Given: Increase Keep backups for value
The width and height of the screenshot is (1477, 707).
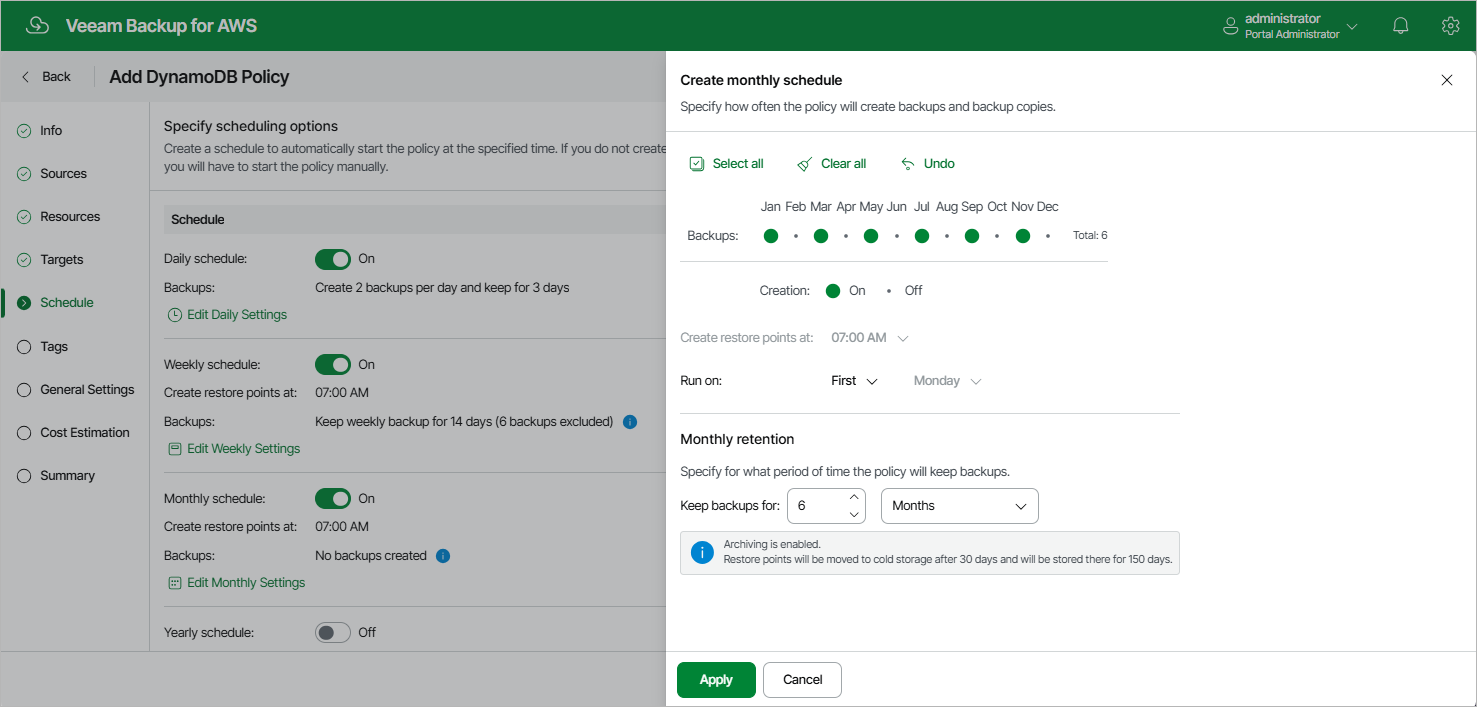Looking at the screenshot, I should [854, 497].
